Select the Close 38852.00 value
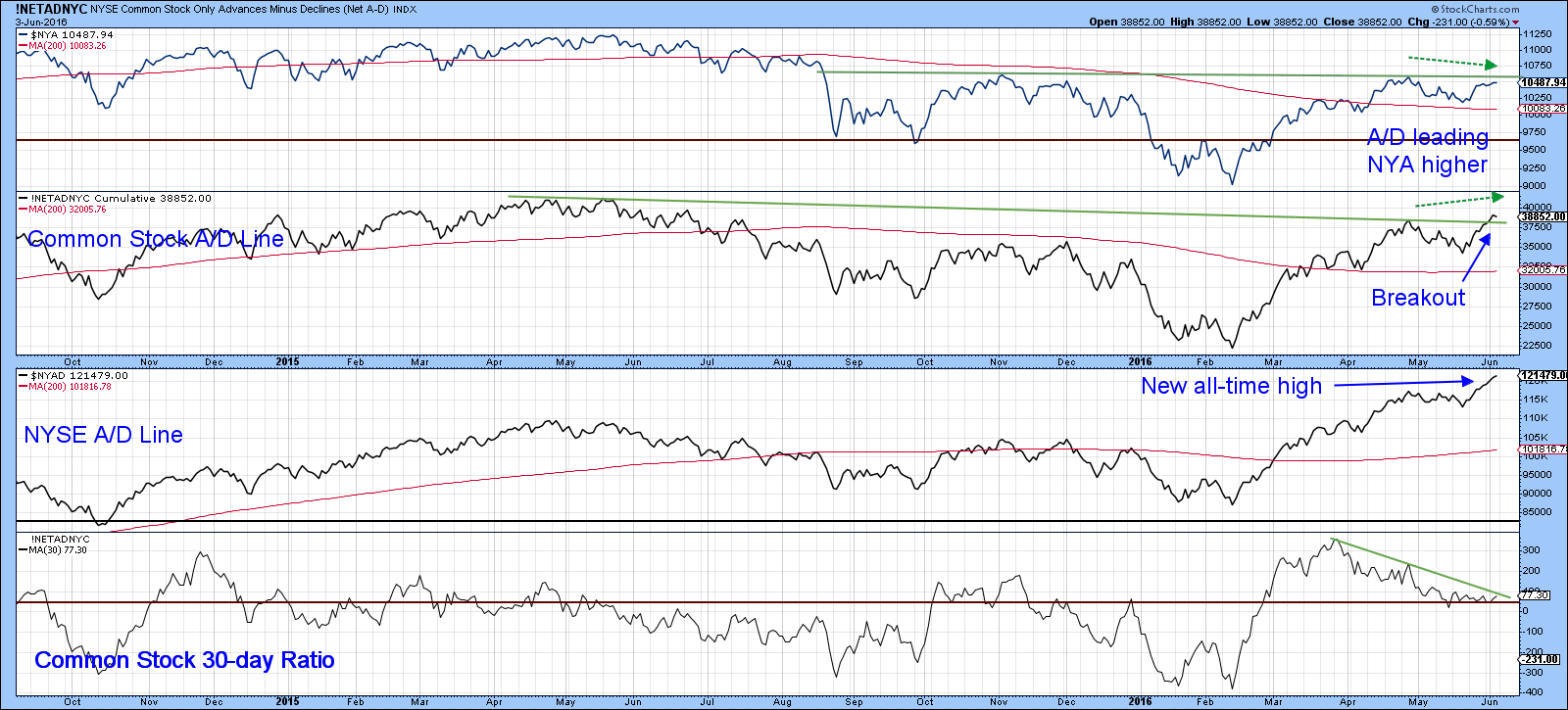 (x=1361, y=22)
